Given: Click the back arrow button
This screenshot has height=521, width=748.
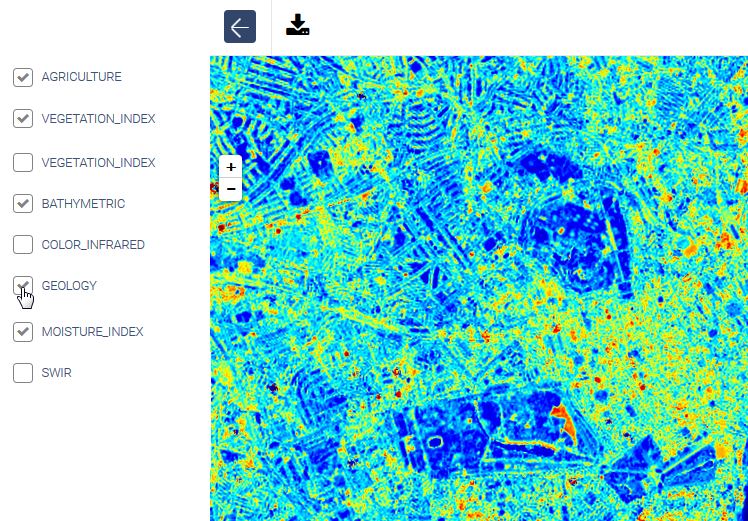Looking at the screenshot, I should coord(240,27).
